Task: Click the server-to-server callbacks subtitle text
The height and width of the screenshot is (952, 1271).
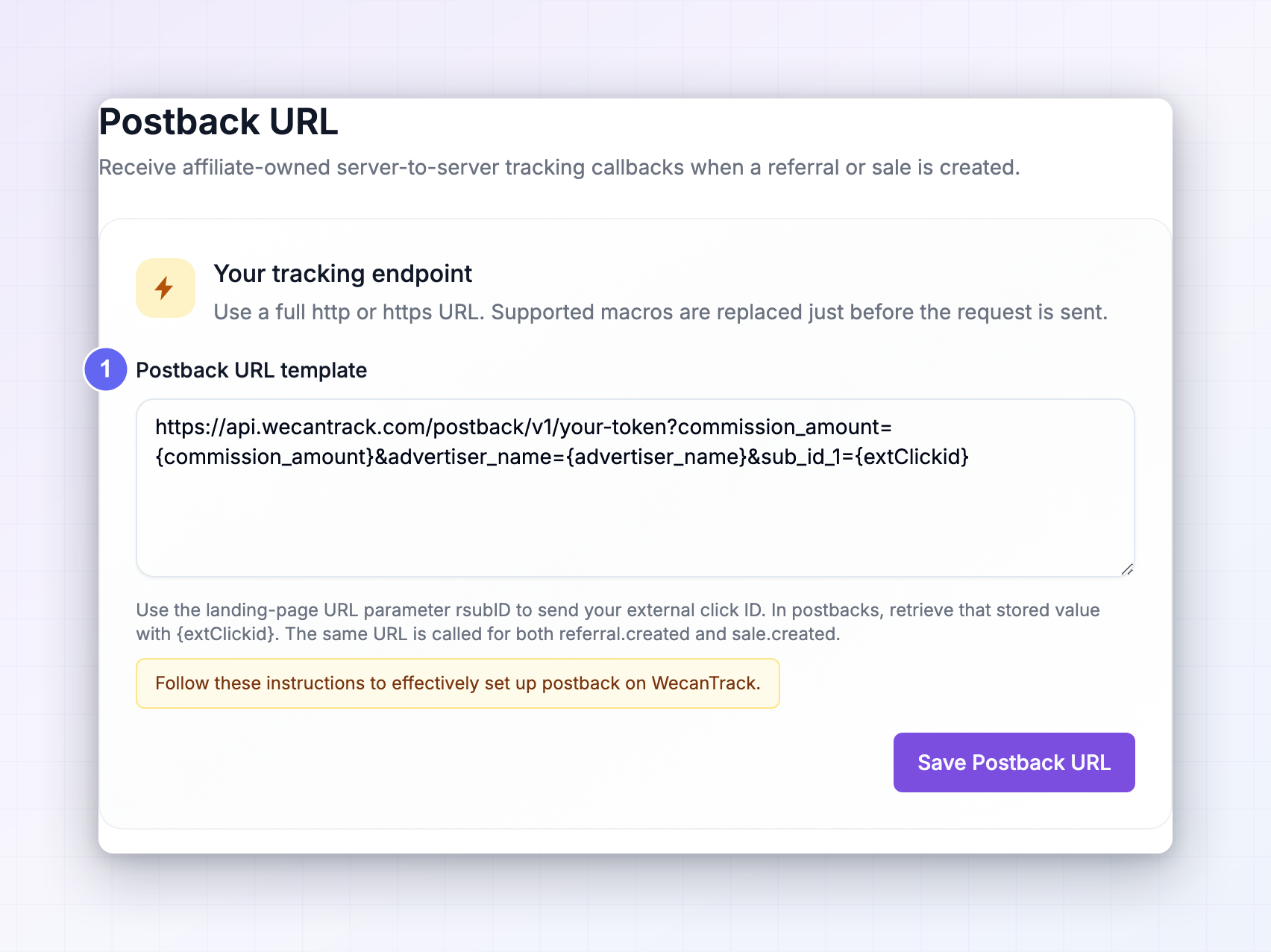Action: coord(559,167)
